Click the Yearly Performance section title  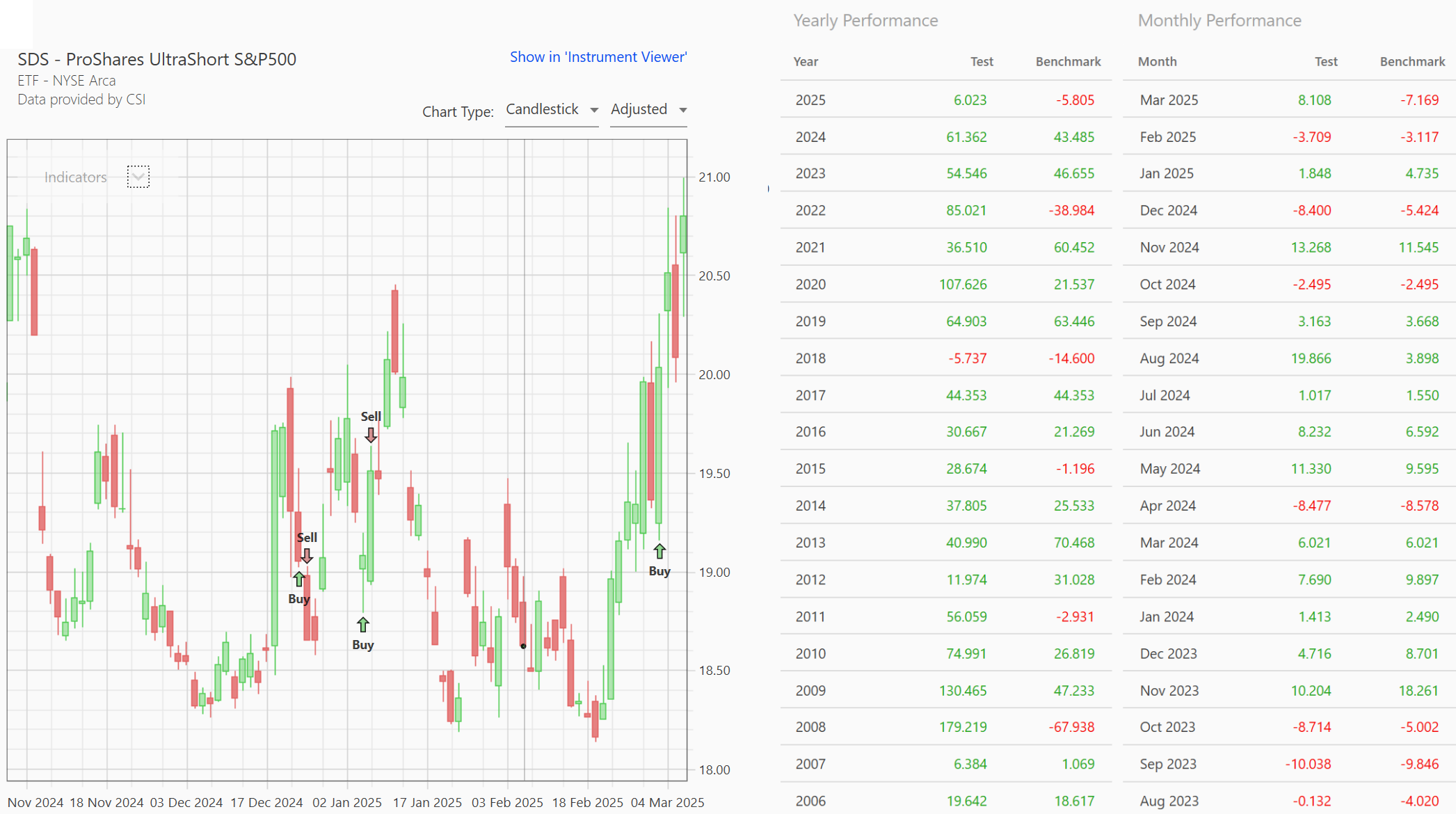click(865, 20)
